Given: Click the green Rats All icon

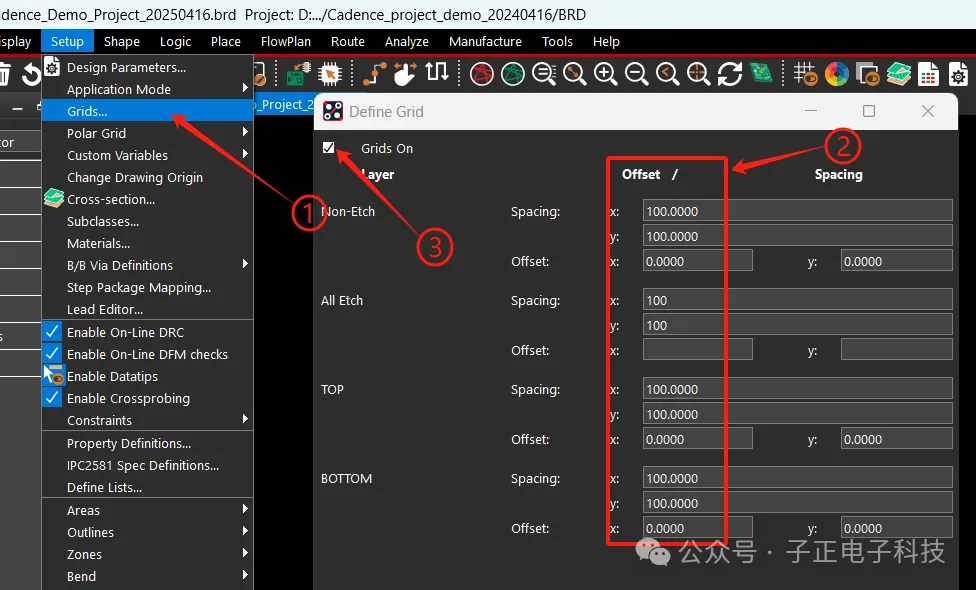Looking at the screenshot, I should [512, 74].
